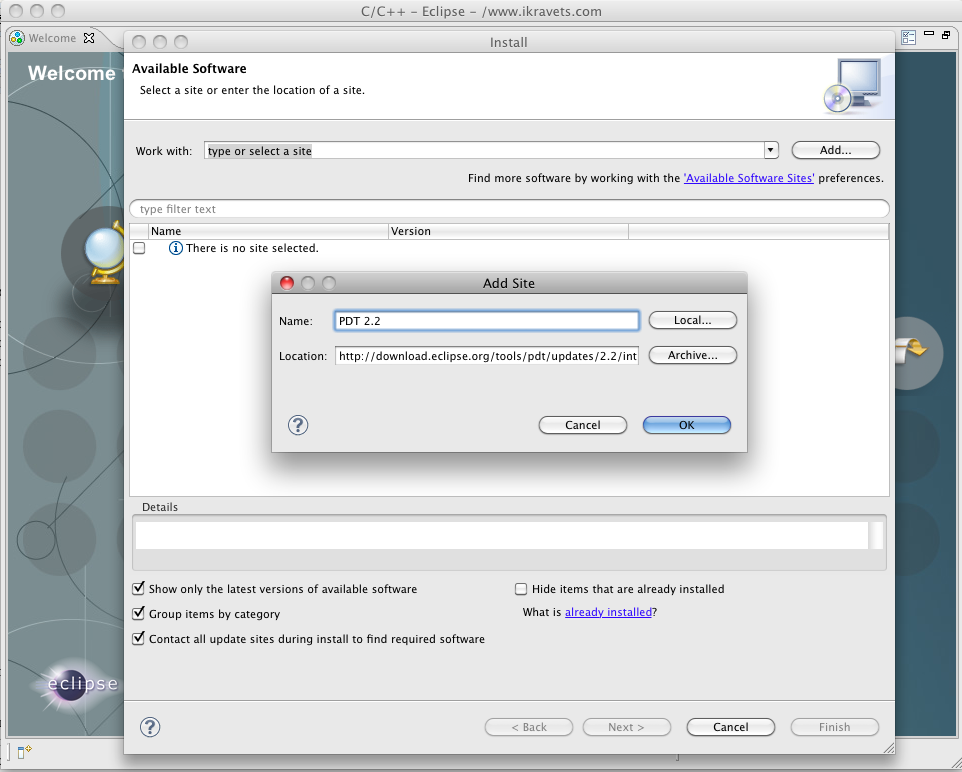Close the Add Site dialog with red button
The width and height of the screenshot is (962, 772).
pyautogui.click(x=287, y=283)
